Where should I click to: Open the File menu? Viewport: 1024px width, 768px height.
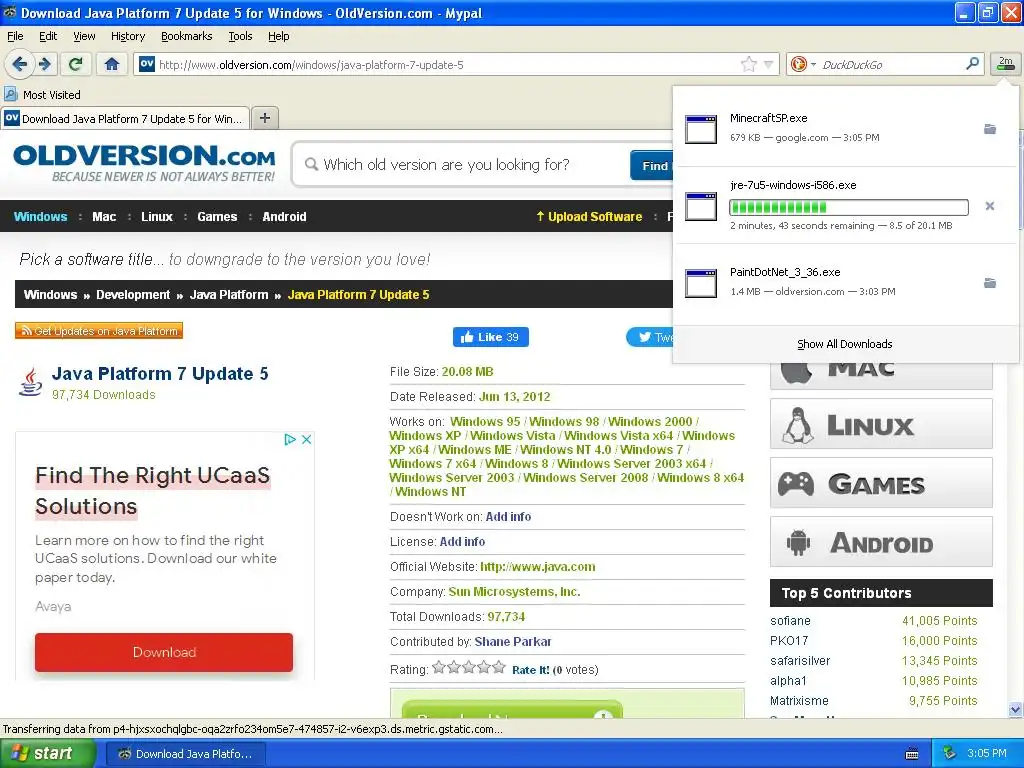[15, 36]
